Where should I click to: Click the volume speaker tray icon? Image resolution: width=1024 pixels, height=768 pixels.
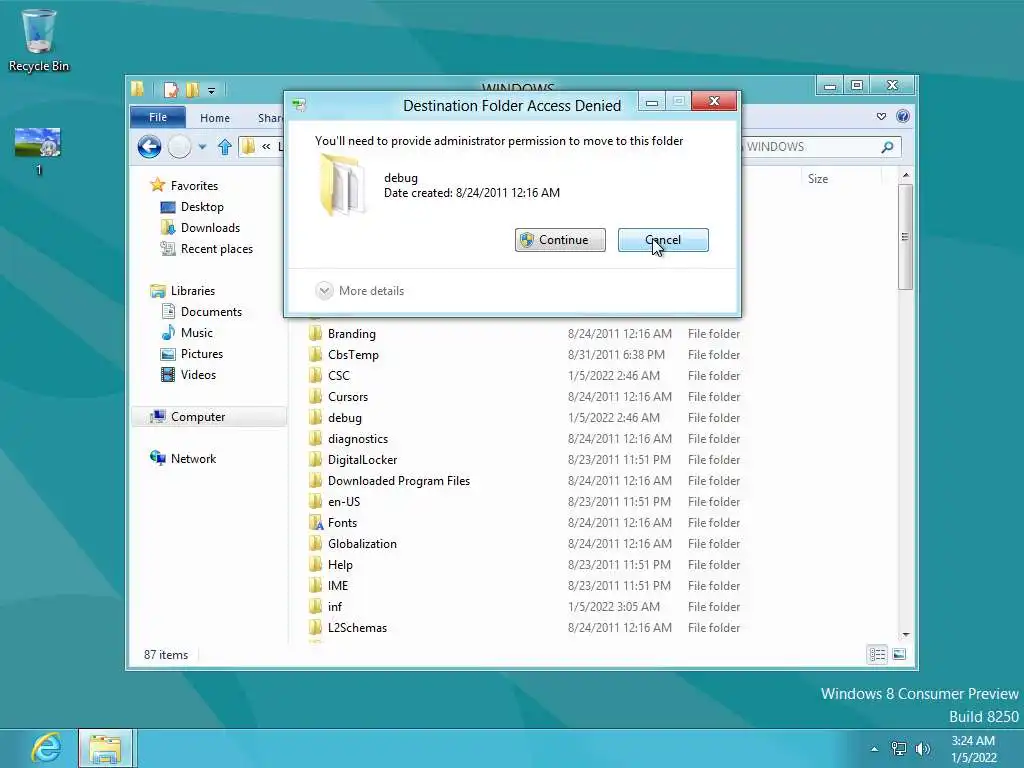[923, 748]
